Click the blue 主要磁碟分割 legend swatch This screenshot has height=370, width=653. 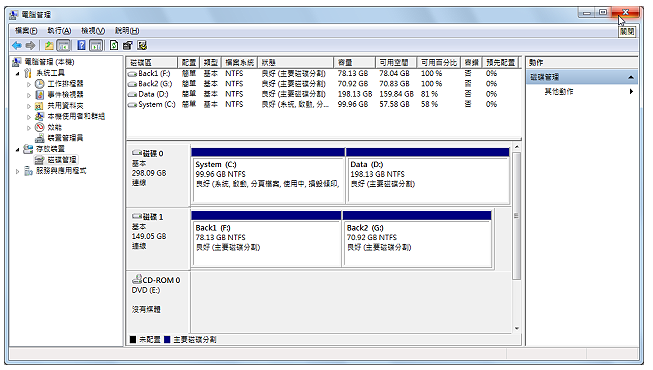167,340
